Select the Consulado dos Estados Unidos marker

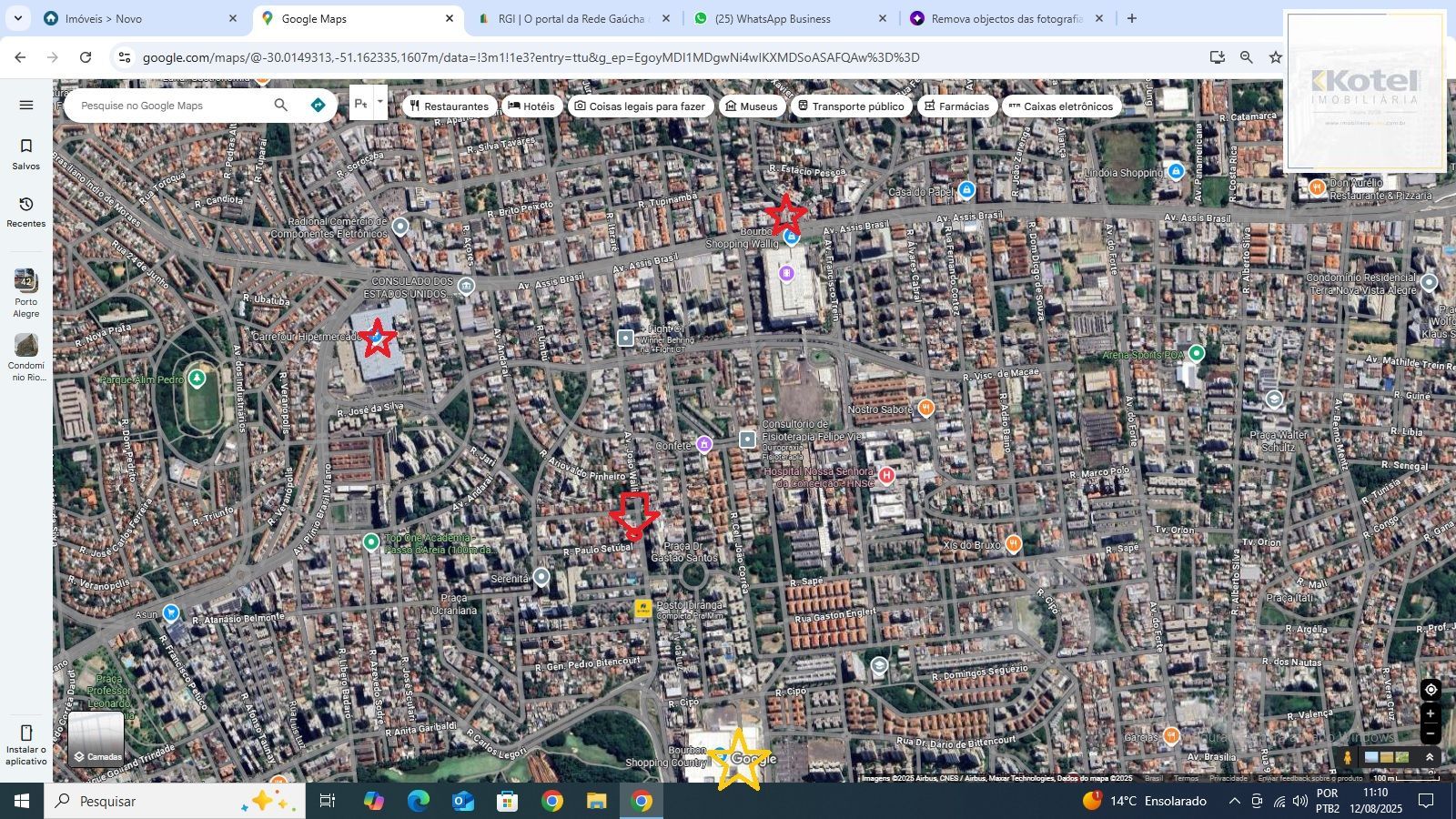click(x=466, y=287)
